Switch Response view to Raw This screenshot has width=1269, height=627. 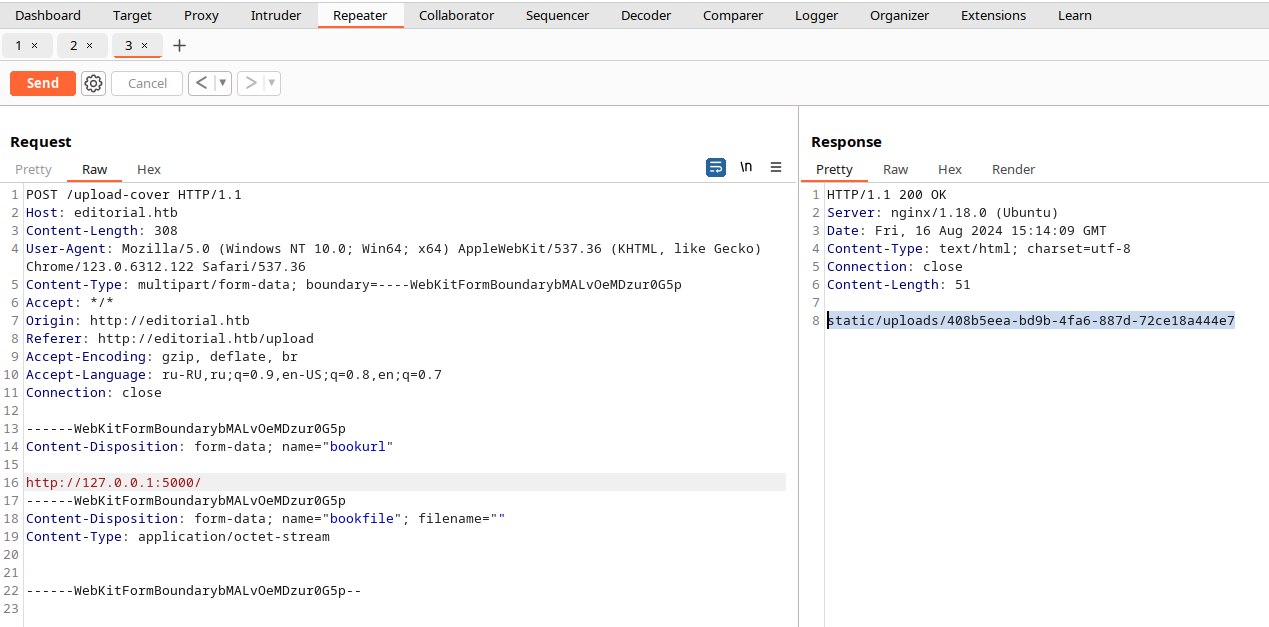[x=895, y=169]
